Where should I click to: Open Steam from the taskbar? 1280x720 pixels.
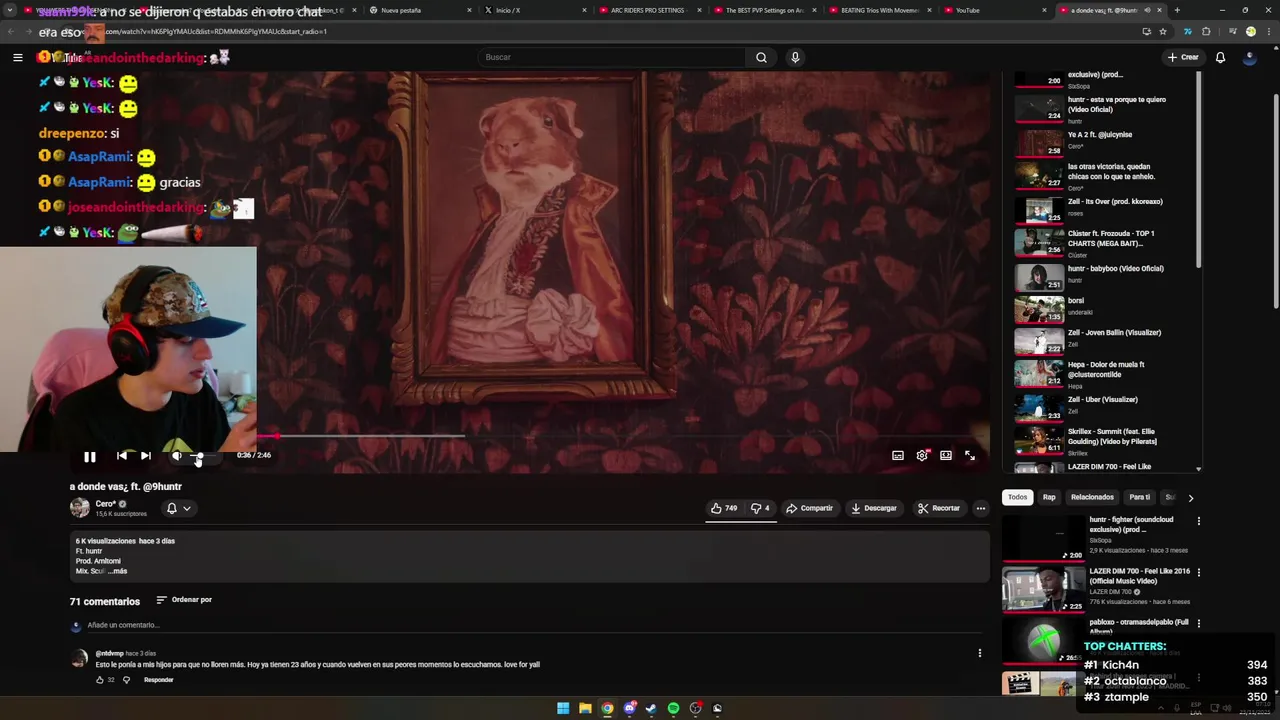pos(651,708)
